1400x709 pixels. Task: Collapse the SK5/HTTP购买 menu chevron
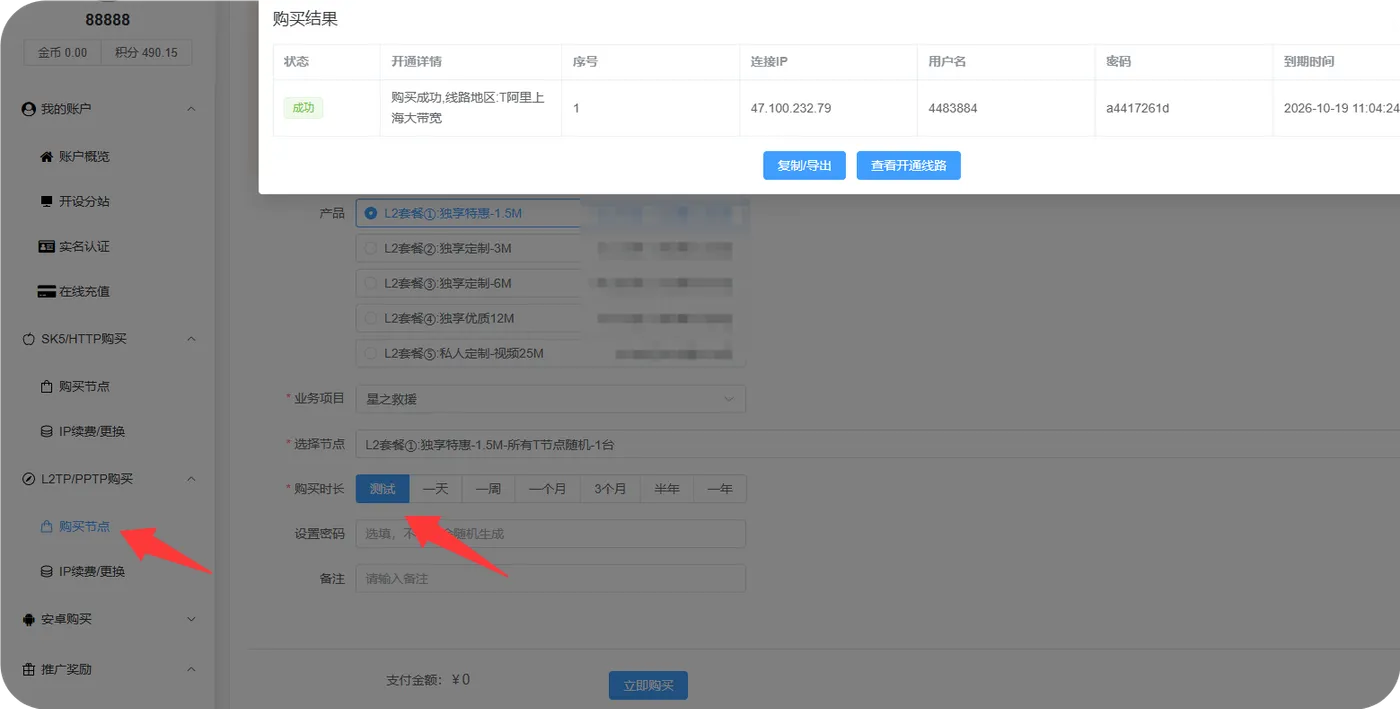point(191,339)
